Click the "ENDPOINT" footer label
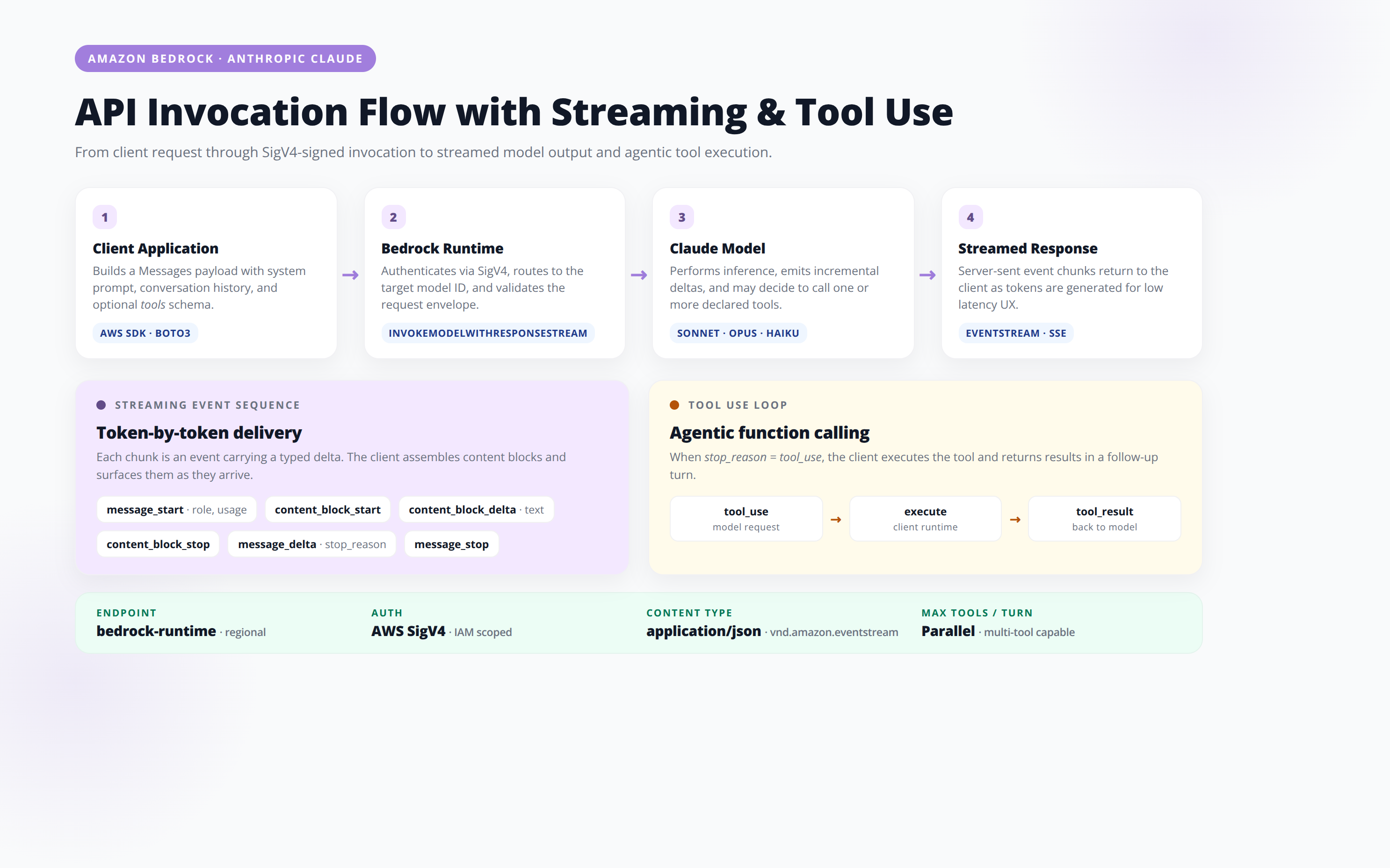 [126, 613]
